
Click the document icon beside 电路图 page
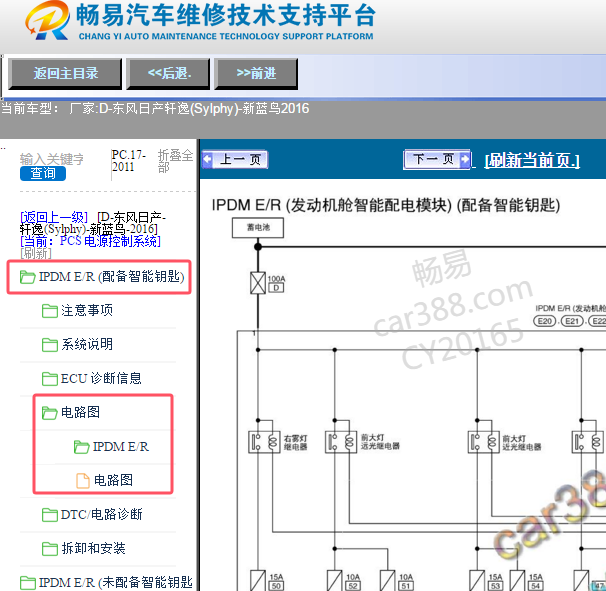[x=82, y=481]
